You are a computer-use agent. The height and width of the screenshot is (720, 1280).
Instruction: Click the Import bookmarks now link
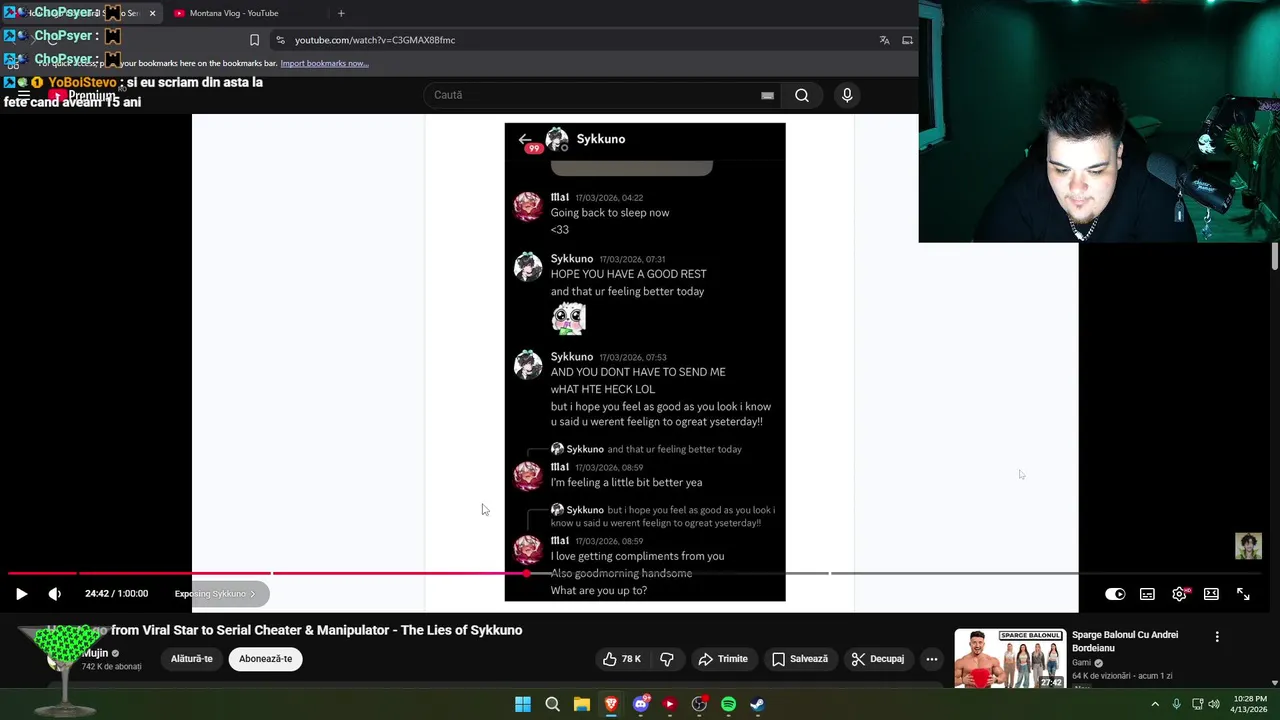[x=324, y=63]
